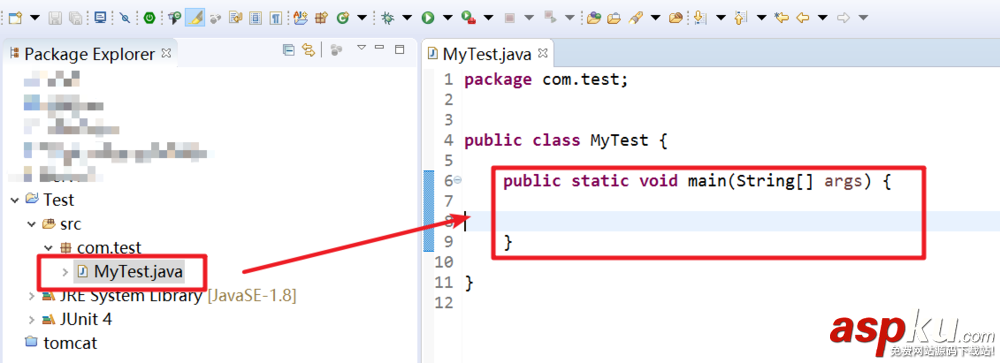The image size is (1000, 363).
Task: Select the tomcat project
Action: coord(70,343)
